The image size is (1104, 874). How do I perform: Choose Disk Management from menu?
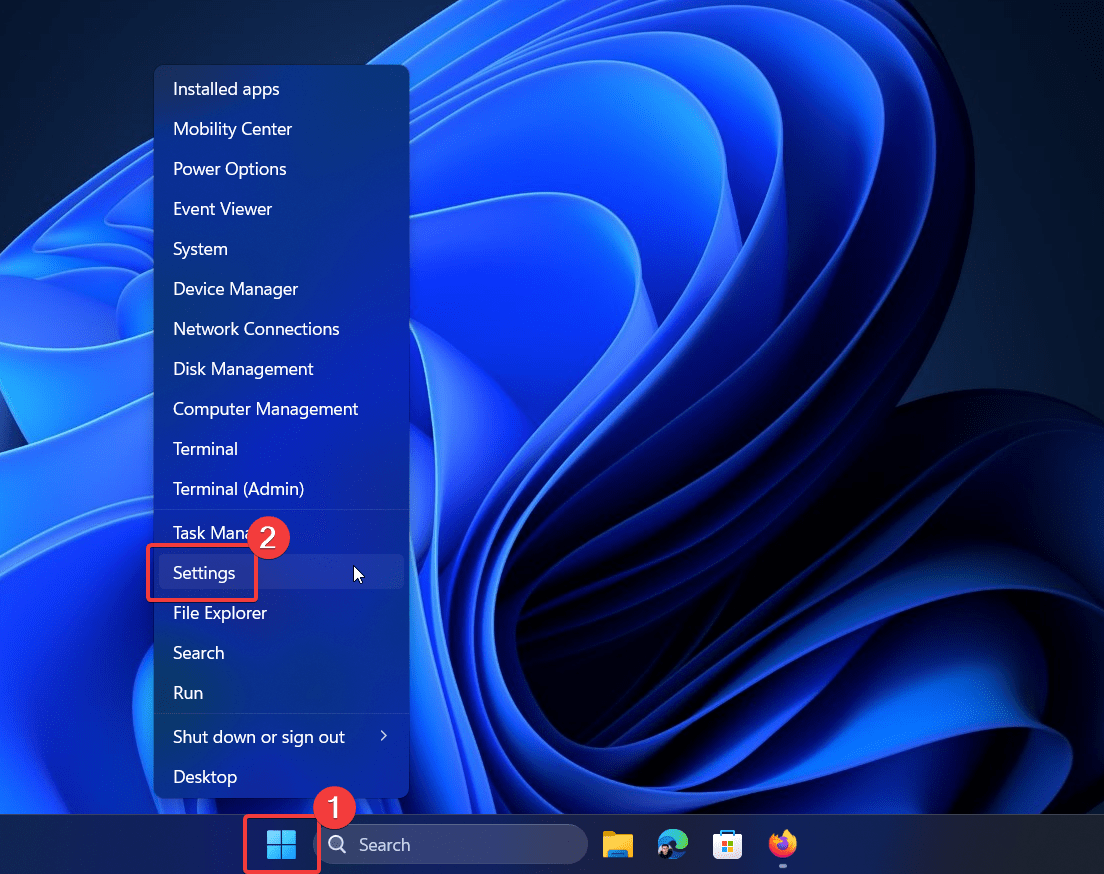[x=243, y=369]
